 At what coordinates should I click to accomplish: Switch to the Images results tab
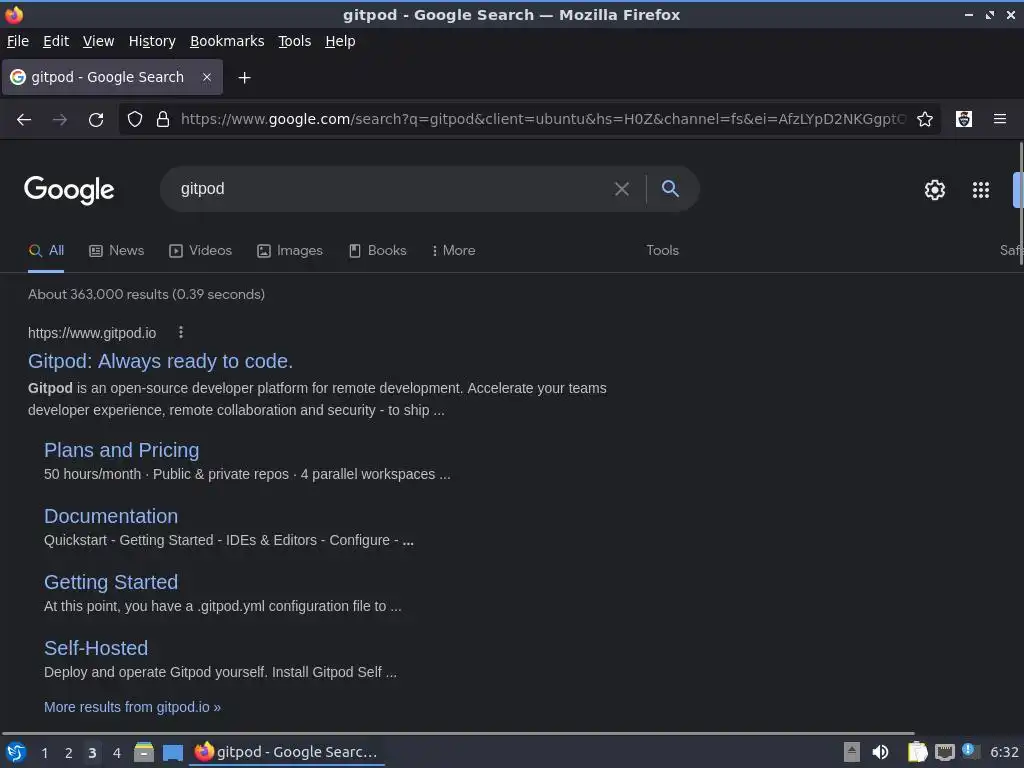coord(290,250)
